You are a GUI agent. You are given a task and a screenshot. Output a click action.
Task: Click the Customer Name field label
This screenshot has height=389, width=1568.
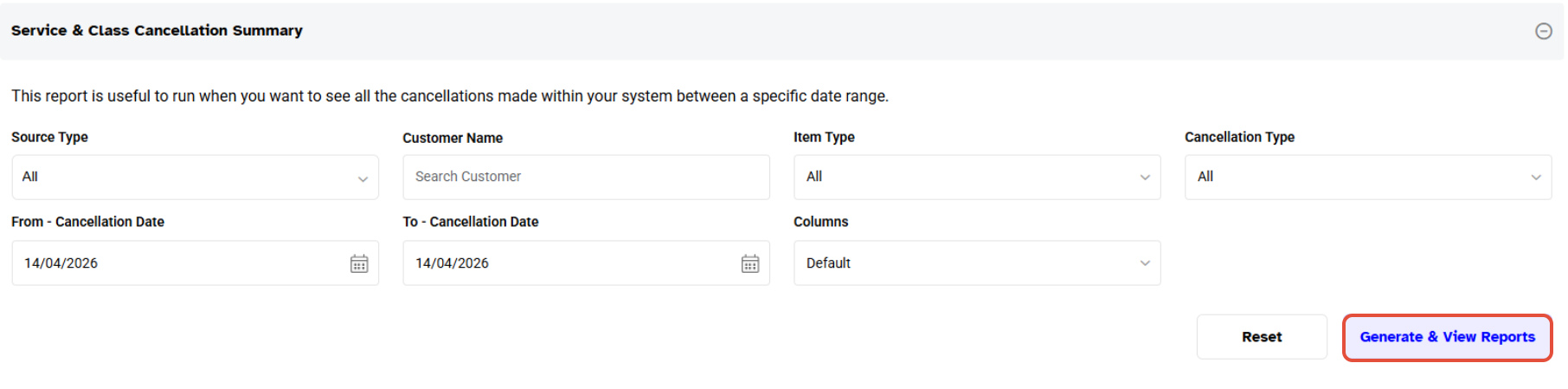(x=453, y=138)
